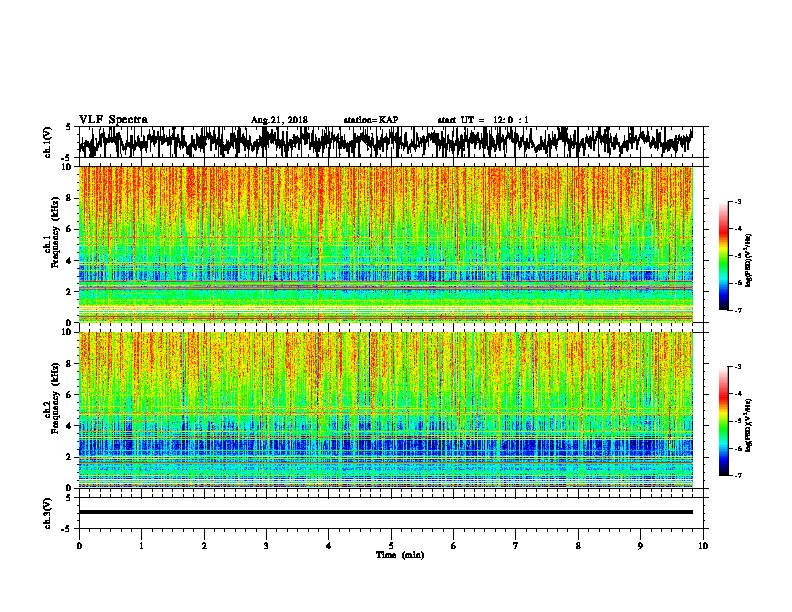
Task: Click the ch.1 voltage waveform trace
Action: 386,142
